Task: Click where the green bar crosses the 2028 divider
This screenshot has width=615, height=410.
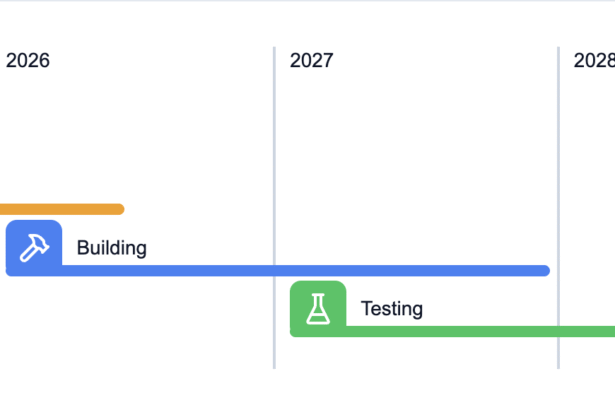Action: (558, 331)
